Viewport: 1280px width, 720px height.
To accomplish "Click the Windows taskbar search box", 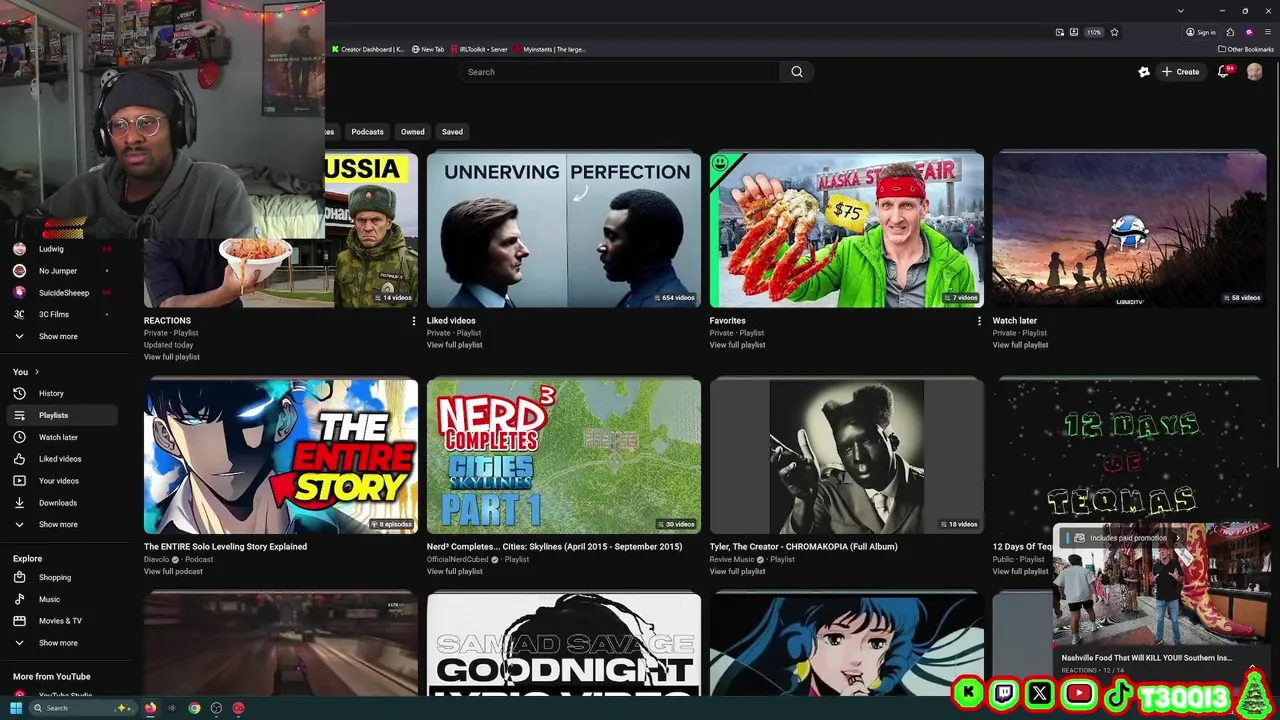I will pos(84,708).
